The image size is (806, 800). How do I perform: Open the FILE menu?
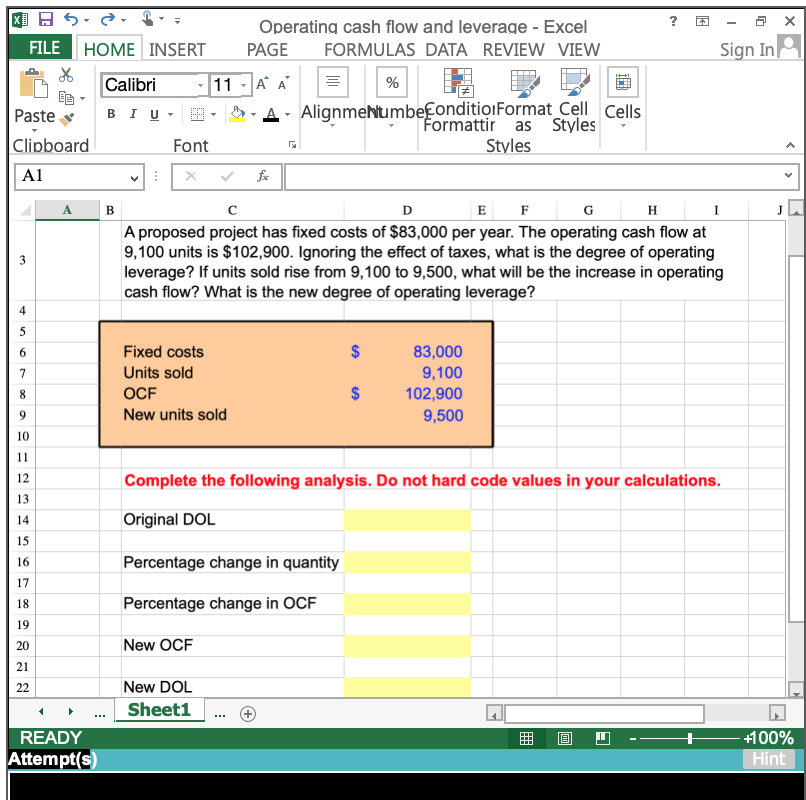(40, 47)
